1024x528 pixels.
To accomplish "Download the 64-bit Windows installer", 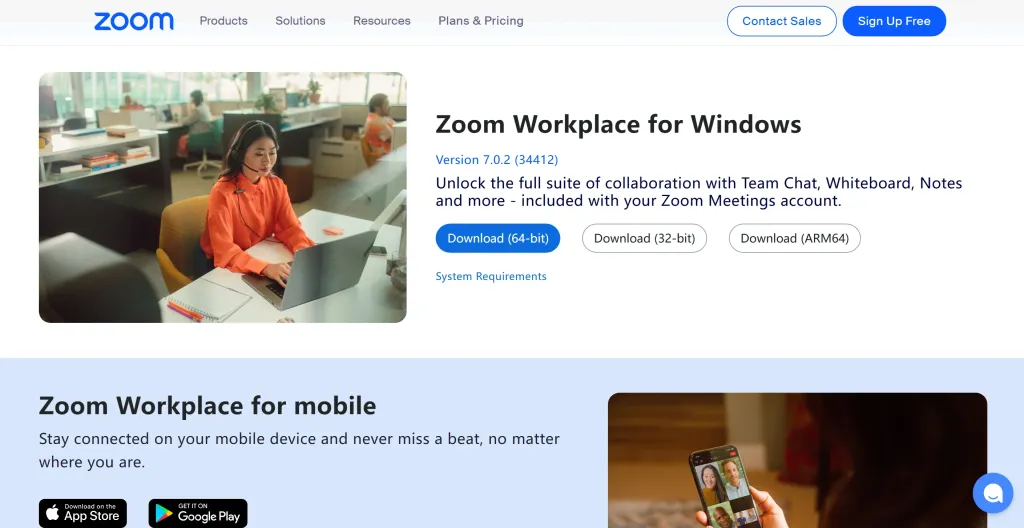I will [498, 239].
